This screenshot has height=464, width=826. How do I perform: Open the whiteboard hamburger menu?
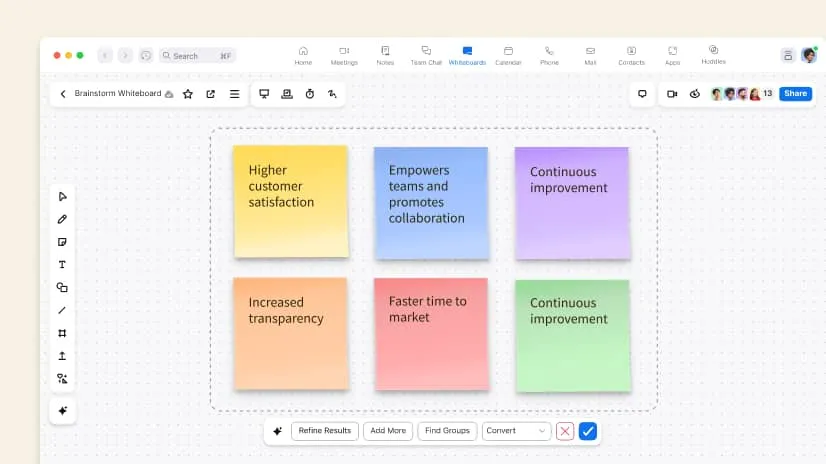pos(234,94)
